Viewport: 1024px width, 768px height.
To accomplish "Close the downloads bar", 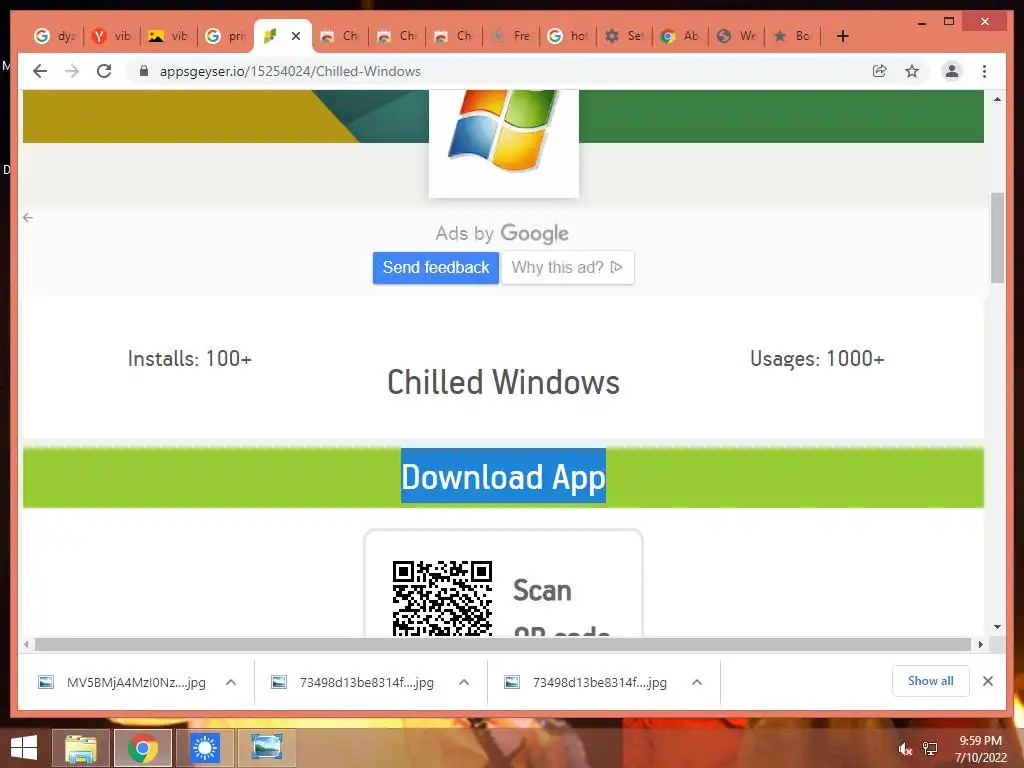I will 987,681.
